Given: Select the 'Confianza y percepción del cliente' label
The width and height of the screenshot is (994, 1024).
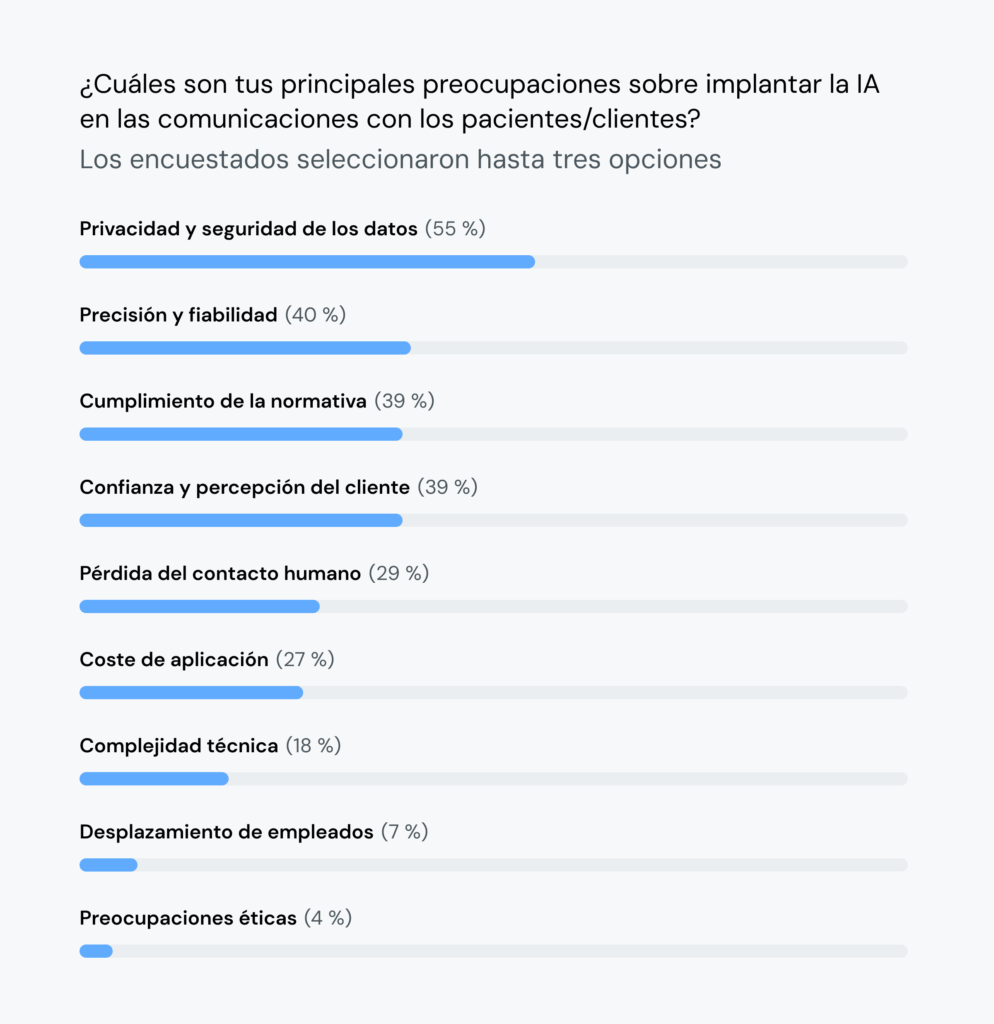Looking at the screenshot, I should click(244, 487).
